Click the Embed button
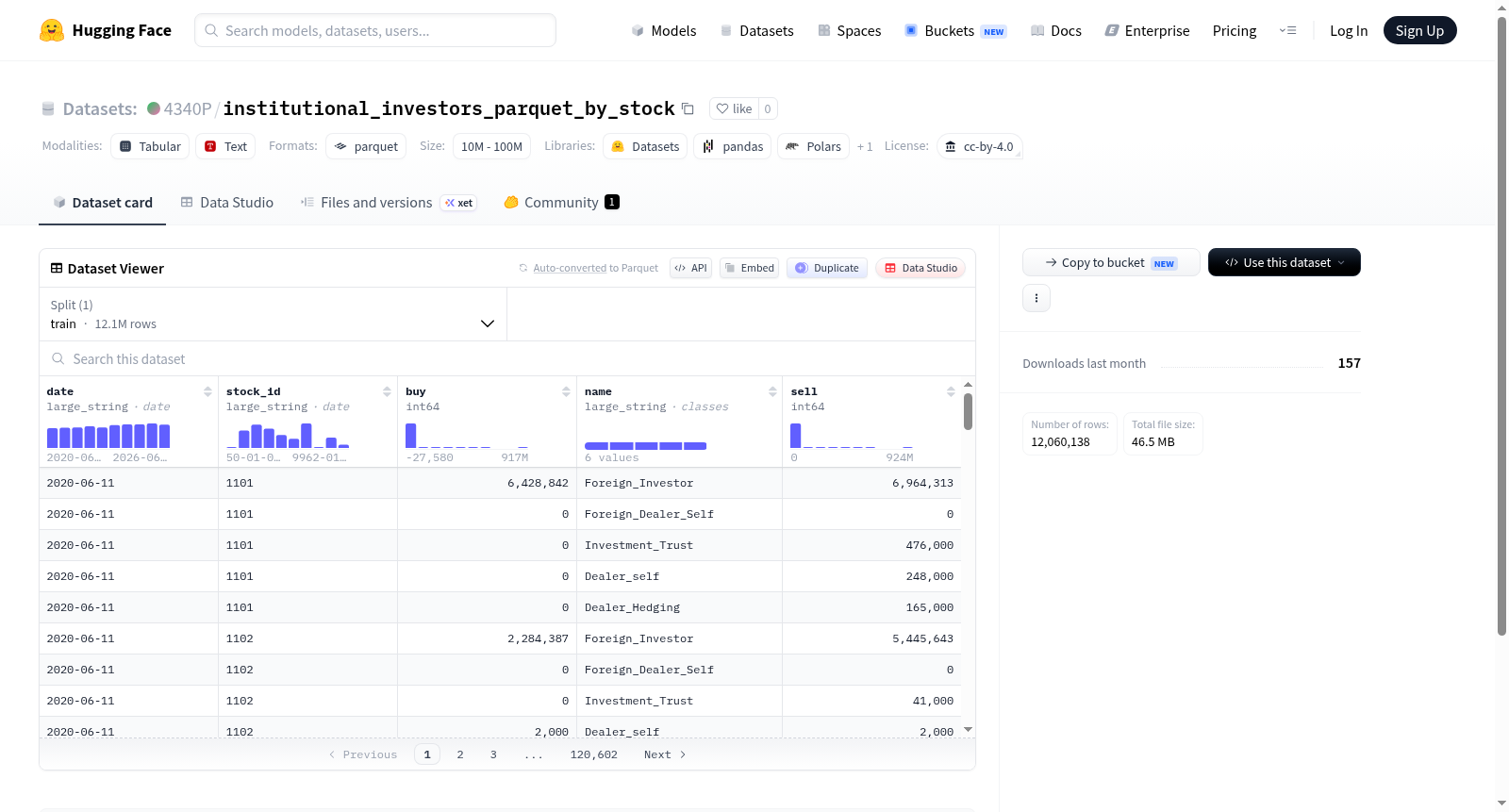The width and height of the screenshot is (1509, 812). (749, 268)
